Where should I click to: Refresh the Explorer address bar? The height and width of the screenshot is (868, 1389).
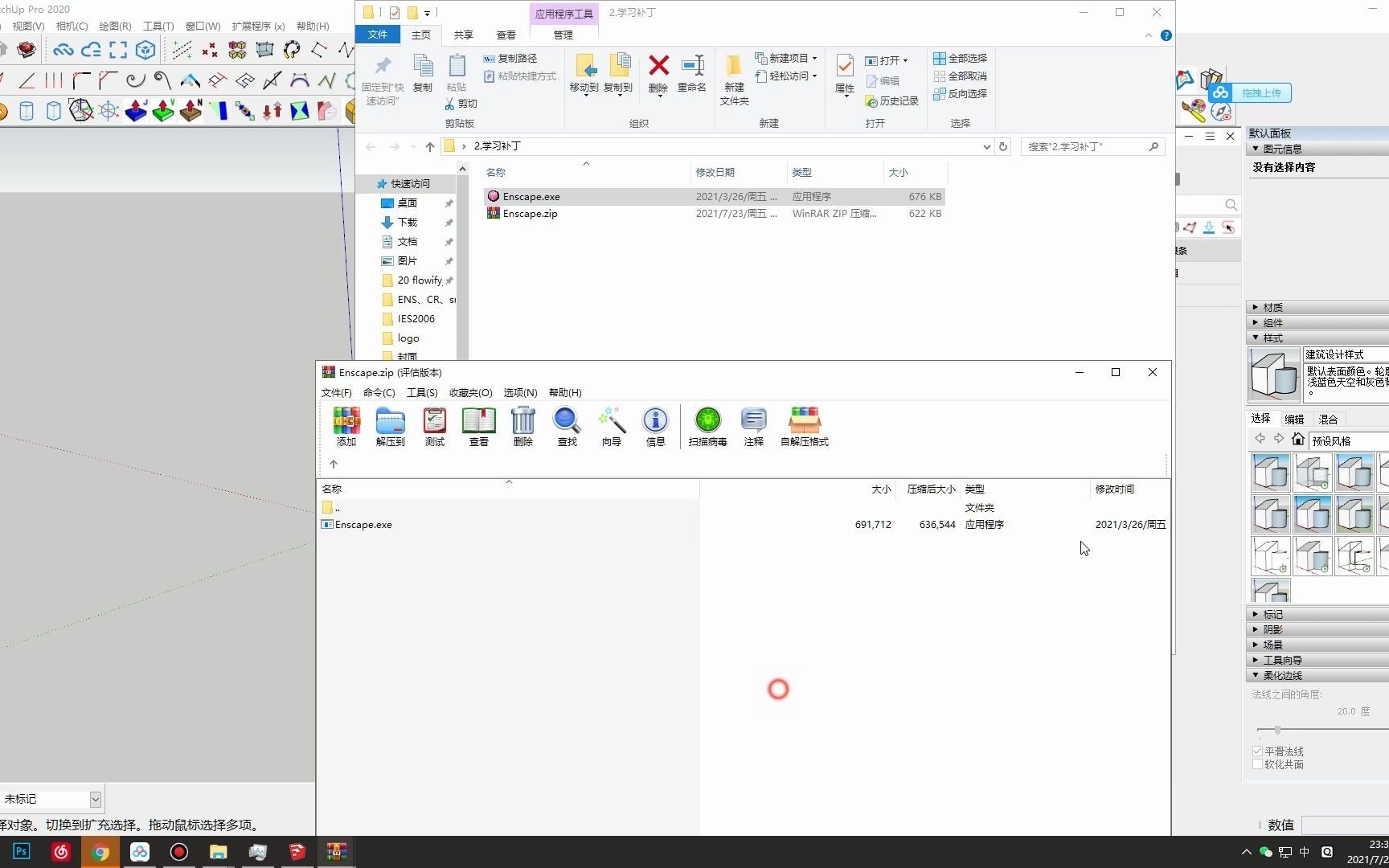[1003, 146]
